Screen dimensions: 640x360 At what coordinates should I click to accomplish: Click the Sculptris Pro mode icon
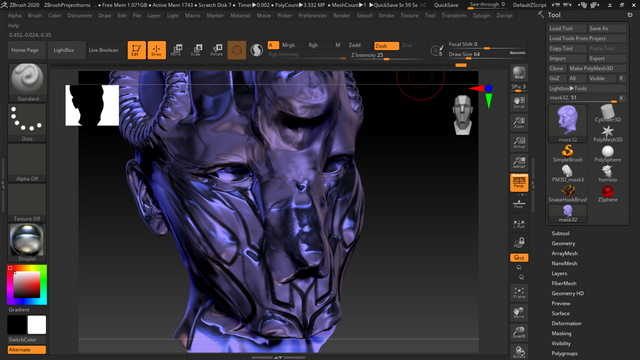(256, 50)
